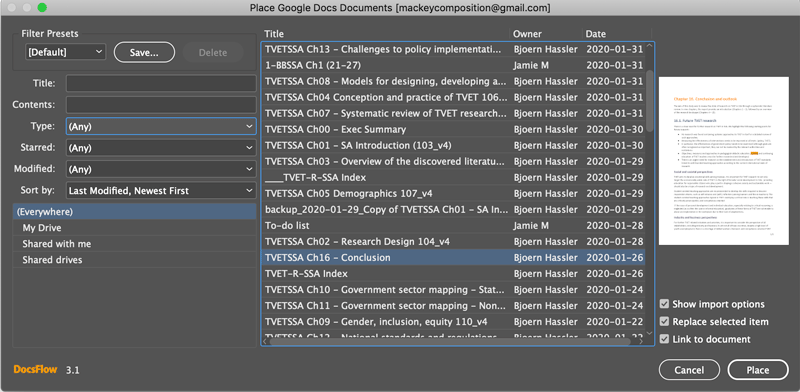Click the green maximize window button
The width and height of the screenshot is (800, 392).
coord(42,8)
